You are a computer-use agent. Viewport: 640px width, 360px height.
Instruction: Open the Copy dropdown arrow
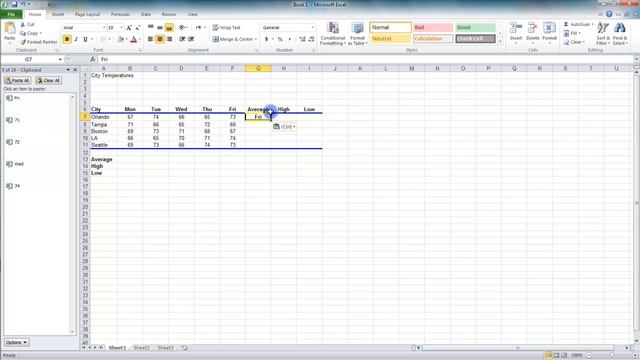(40, 33)
